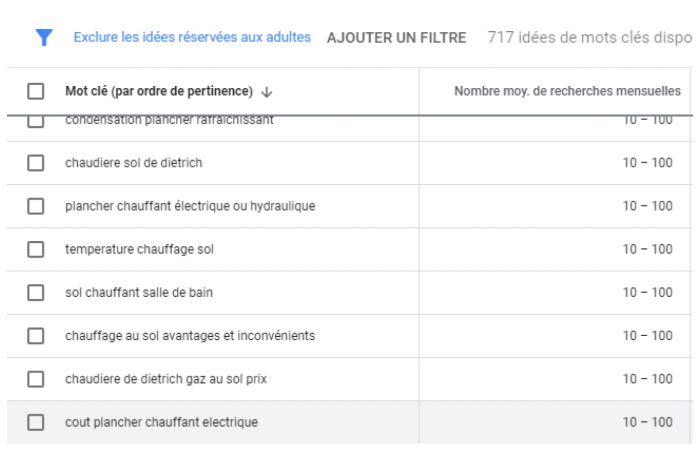
Task: Click 717 idées de mots clés count text
Action: (590, 38)
